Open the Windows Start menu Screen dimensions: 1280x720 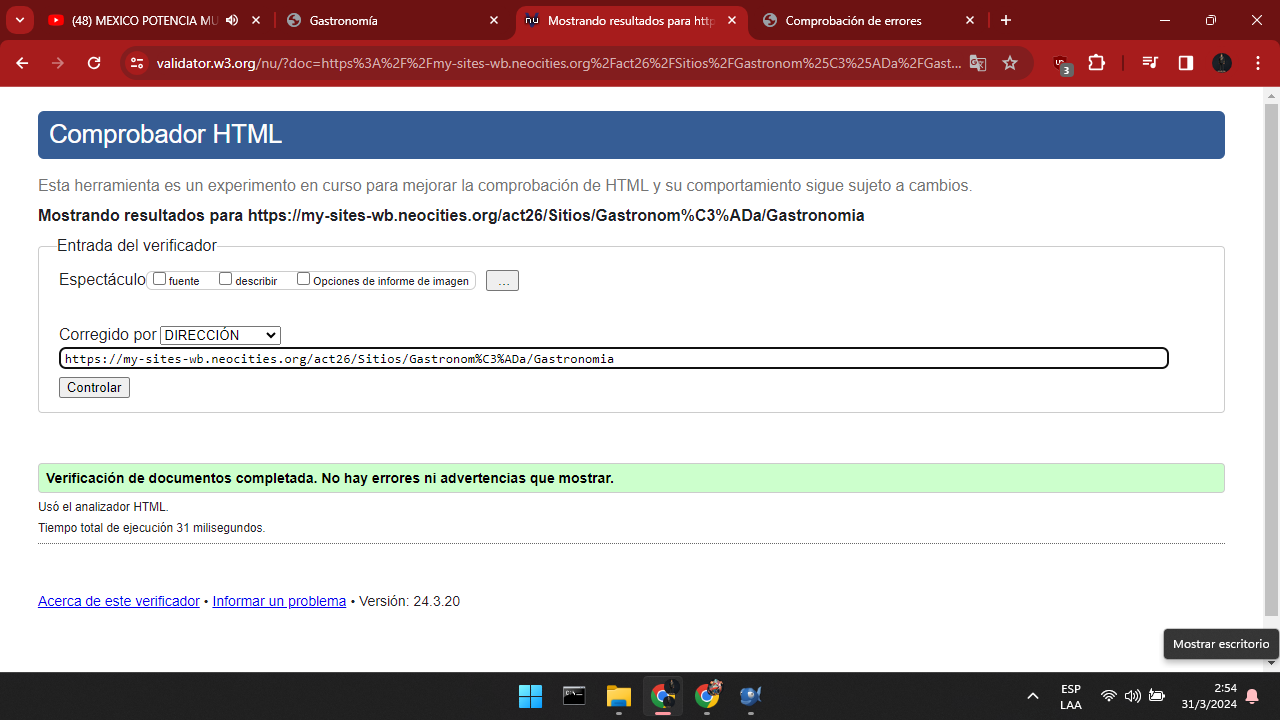[x=530, y=696]
